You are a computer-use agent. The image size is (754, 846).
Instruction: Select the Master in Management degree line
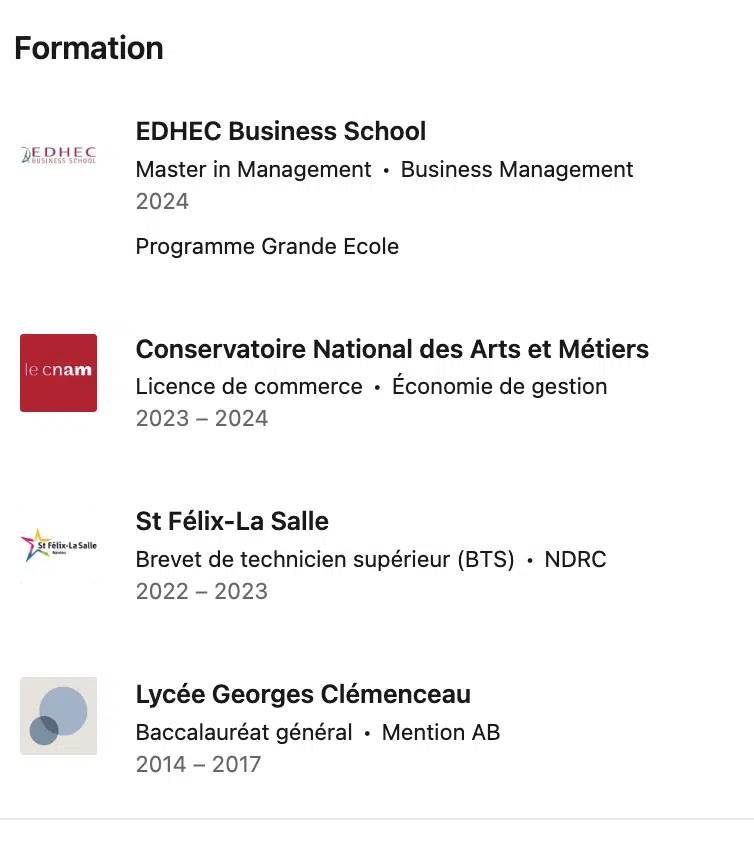tap(253, 170)
